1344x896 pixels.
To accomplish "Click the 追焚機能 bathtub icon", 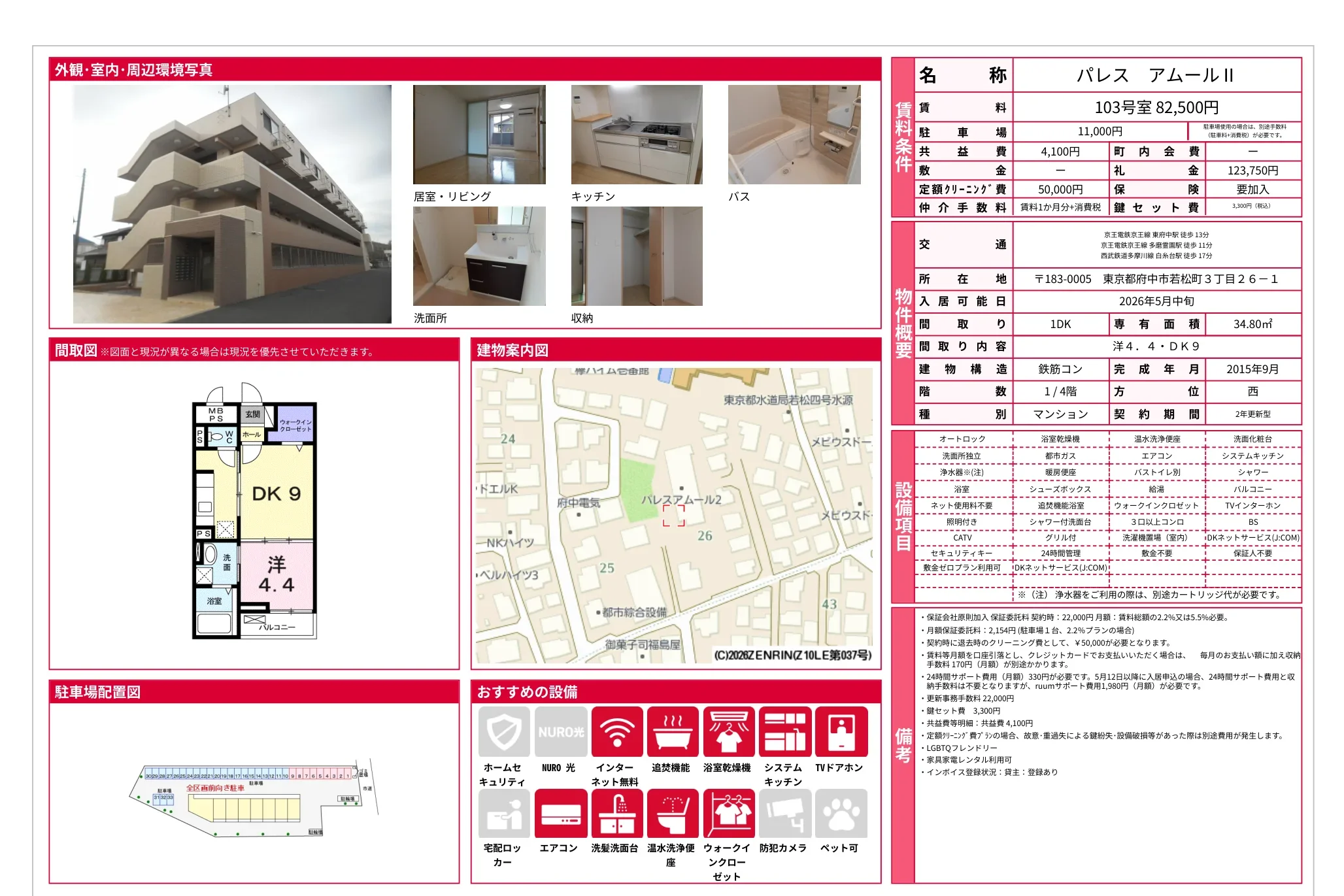I will (x=673, y=732).
